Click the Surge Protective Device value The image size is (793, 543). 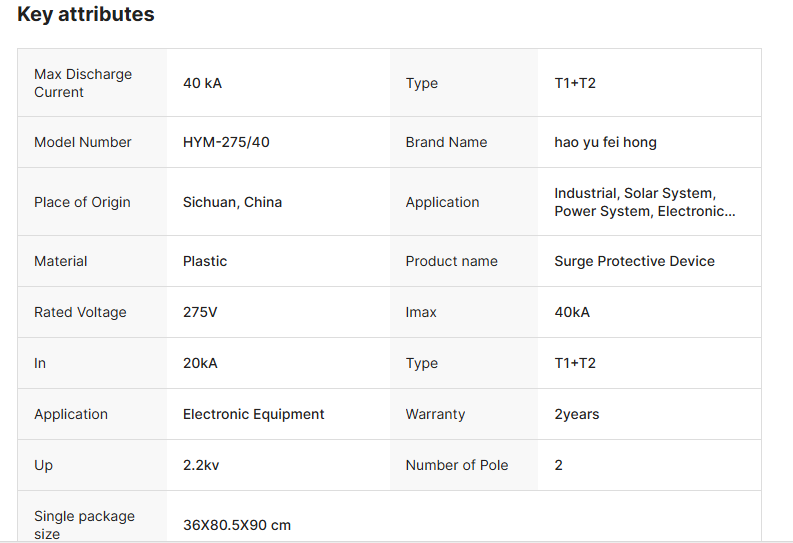[x=634, y=261]
